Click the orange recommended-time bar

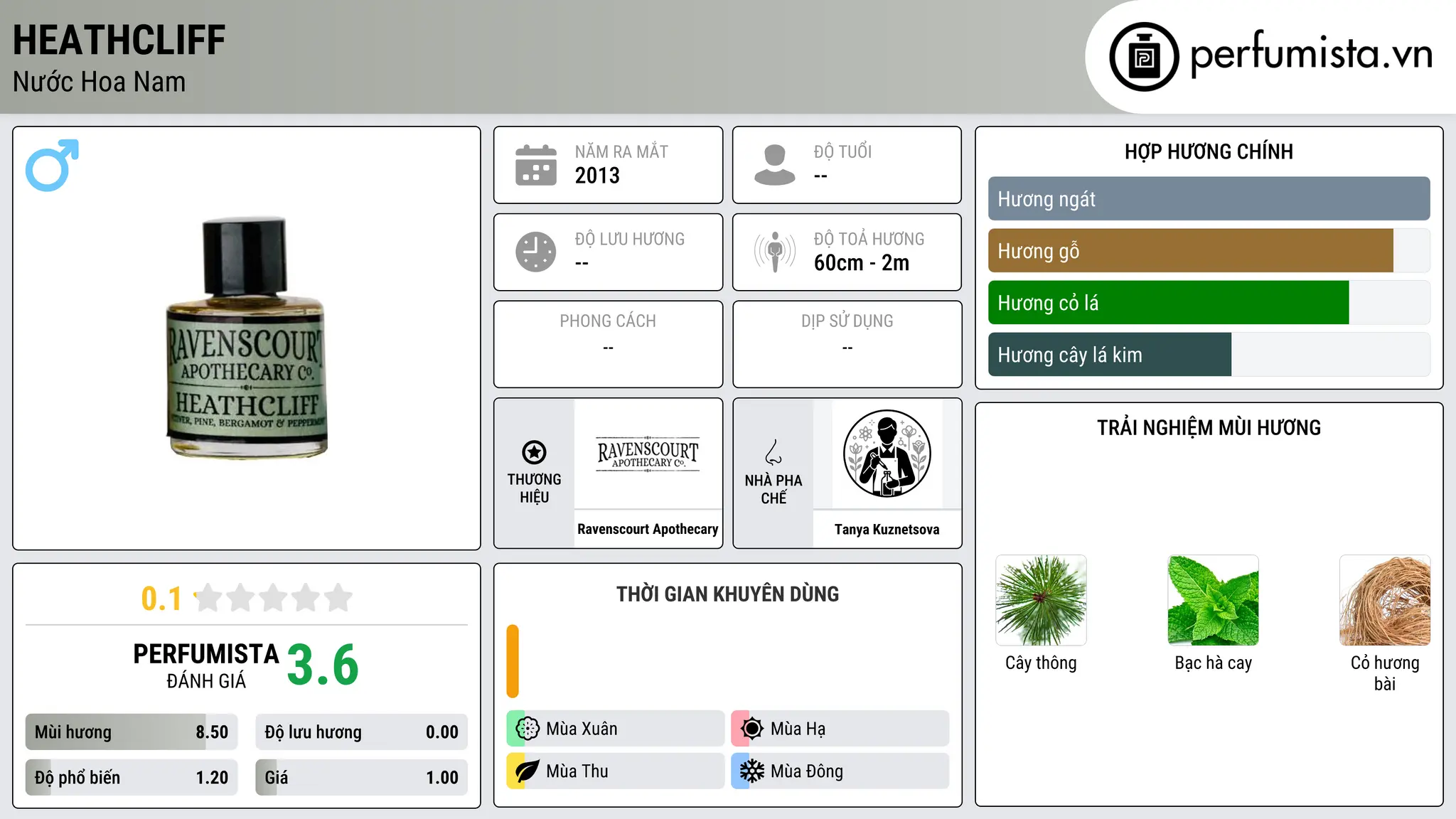point(513,661)
